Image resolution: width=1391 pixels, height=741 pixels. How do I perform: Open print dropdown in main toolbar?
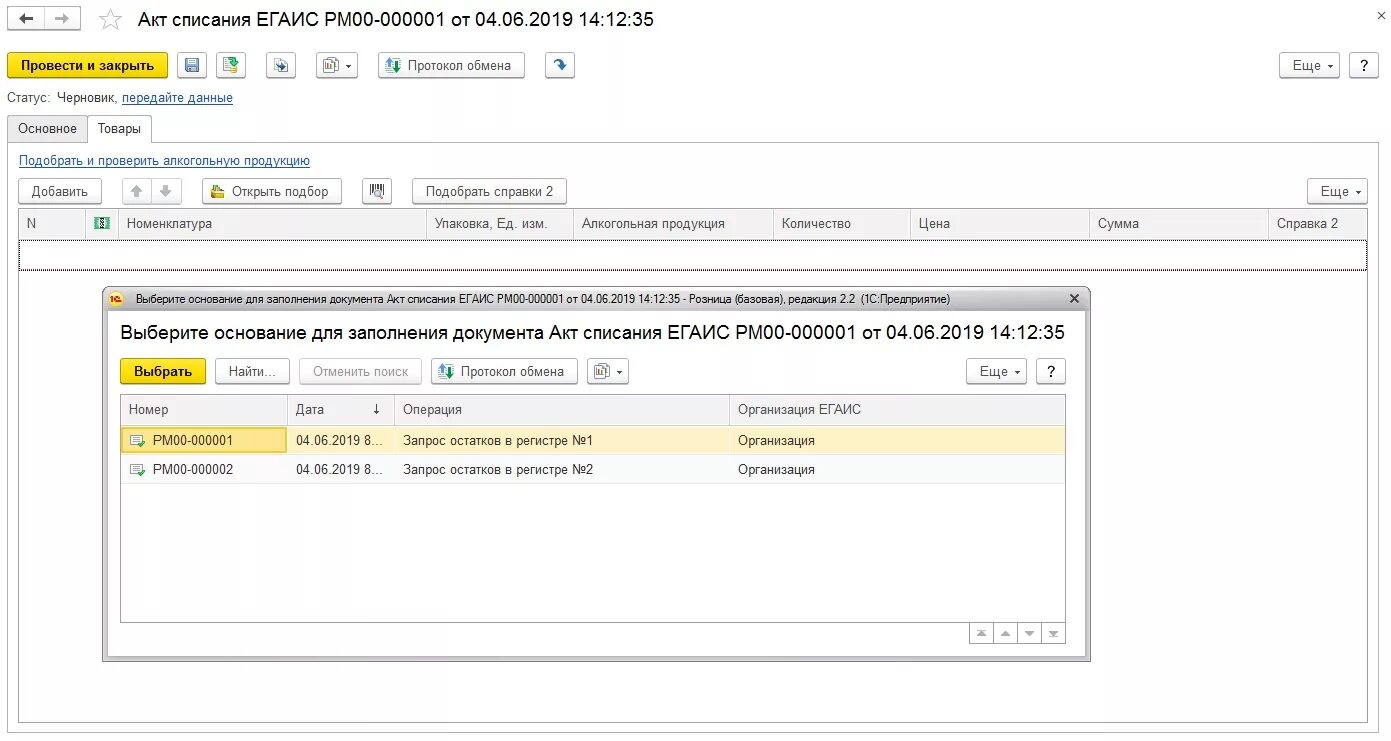point(336,66)
